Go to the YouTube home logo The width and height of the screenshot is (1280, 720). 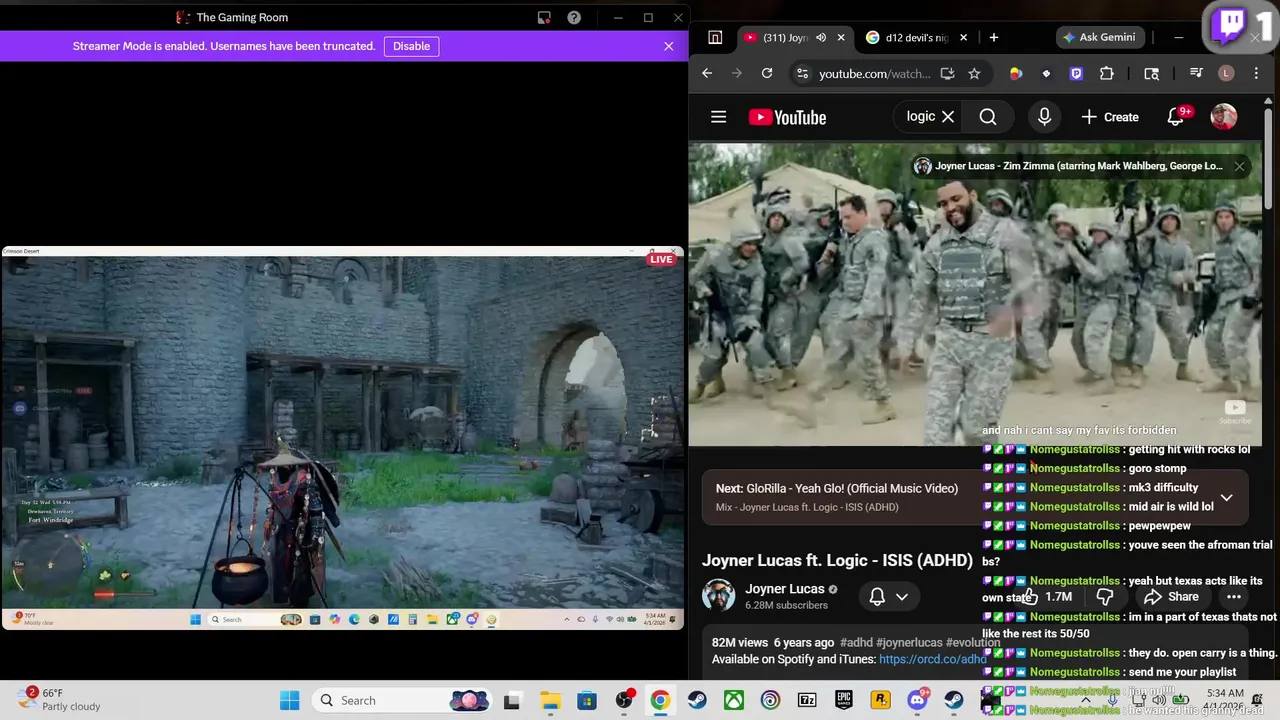tap(787, 117)
